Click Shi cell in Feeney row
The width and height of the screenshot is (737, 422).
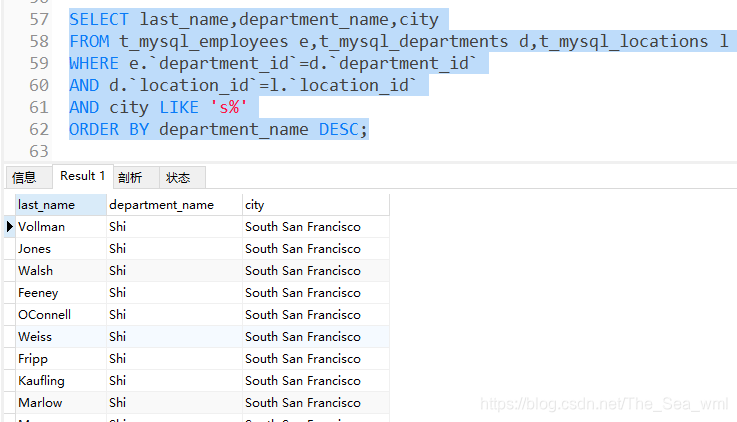[174, 293]
